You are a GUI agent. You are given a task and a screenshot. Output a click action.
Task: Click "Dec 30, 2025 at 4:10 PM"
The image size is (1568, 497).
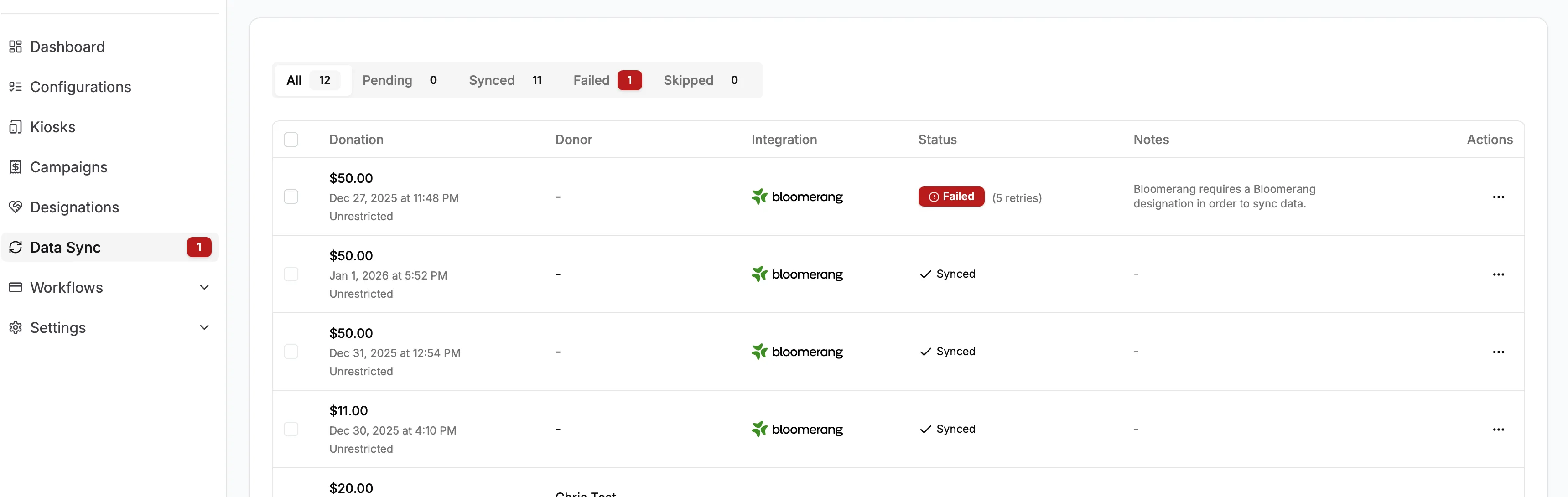click(x=393, y=431)
